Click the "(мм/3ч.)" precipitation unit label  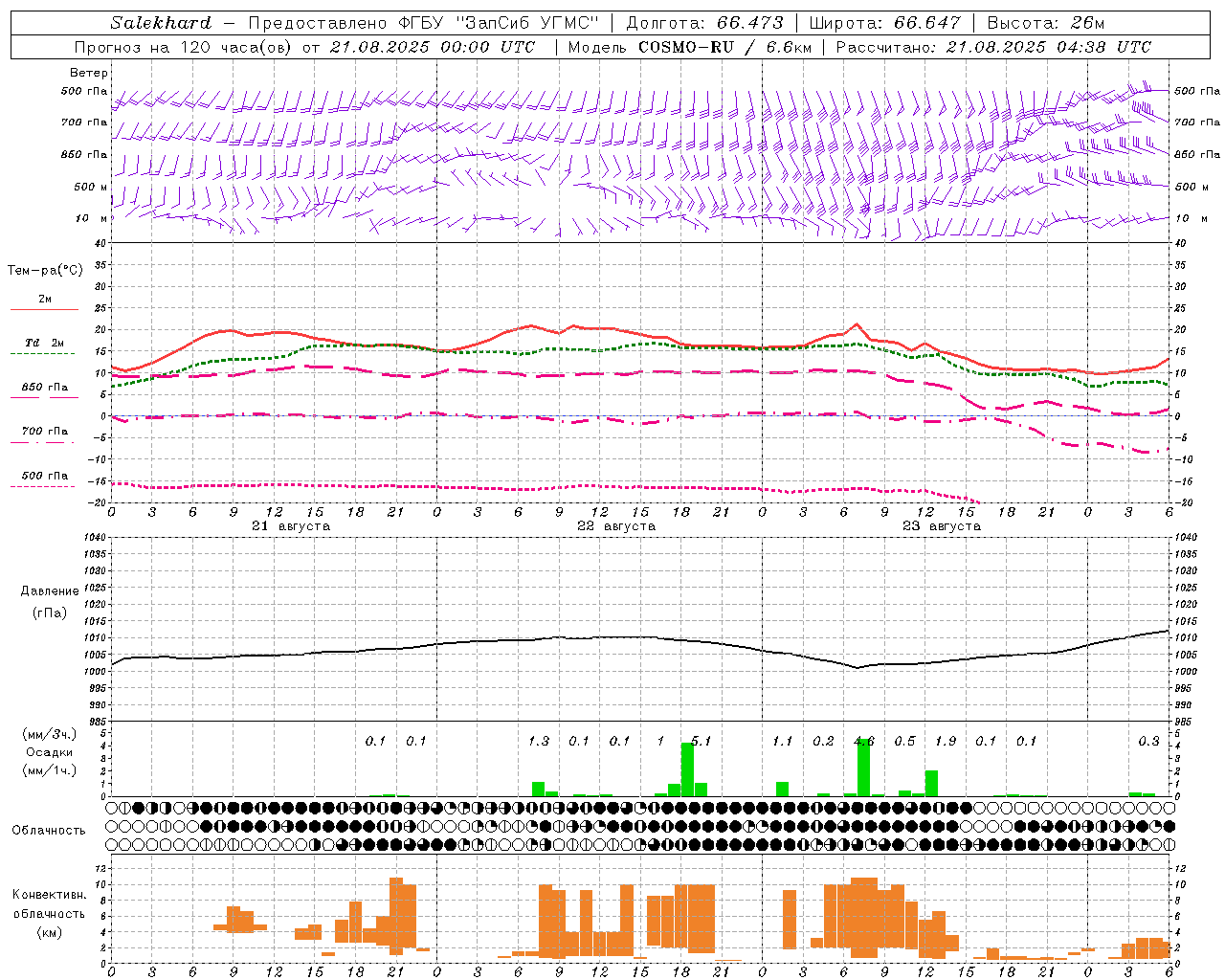coord(50,734)
